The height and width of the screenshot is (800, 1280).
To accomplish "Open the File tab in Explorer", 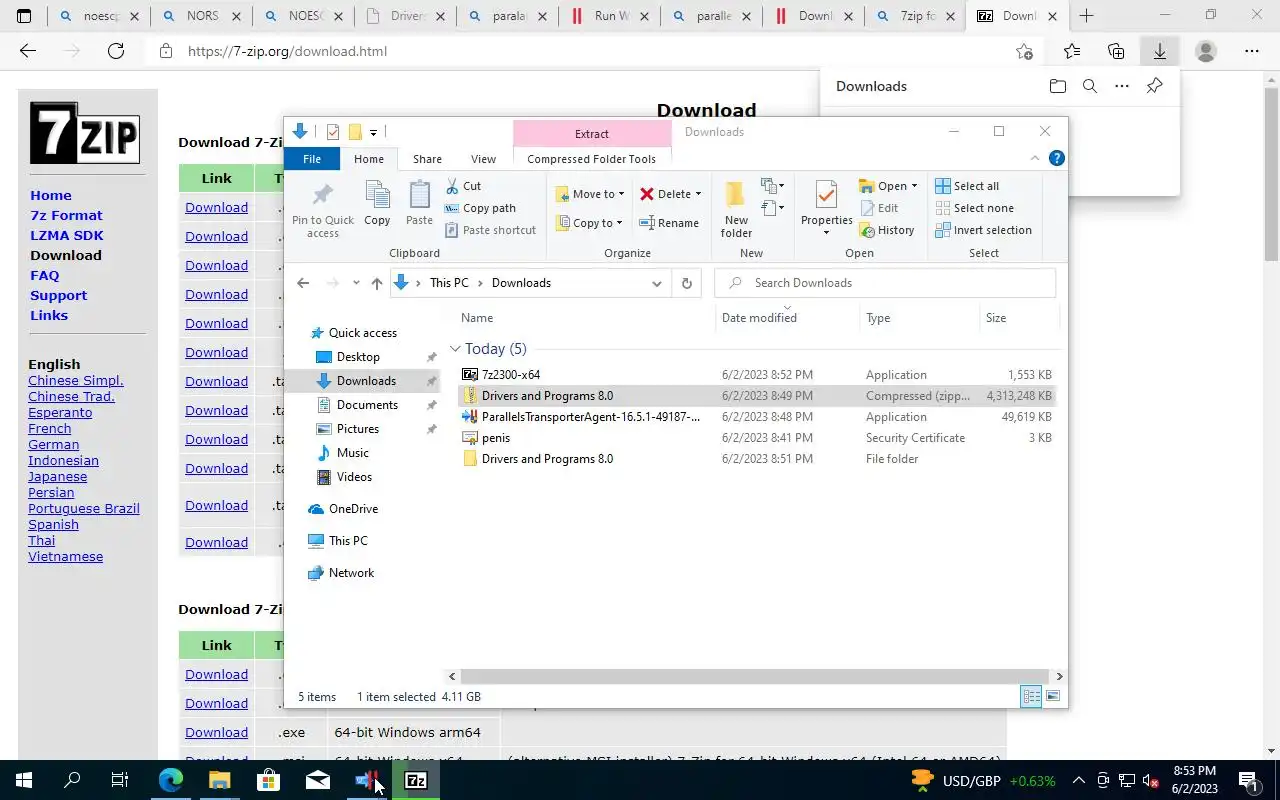I will point(312,159).
